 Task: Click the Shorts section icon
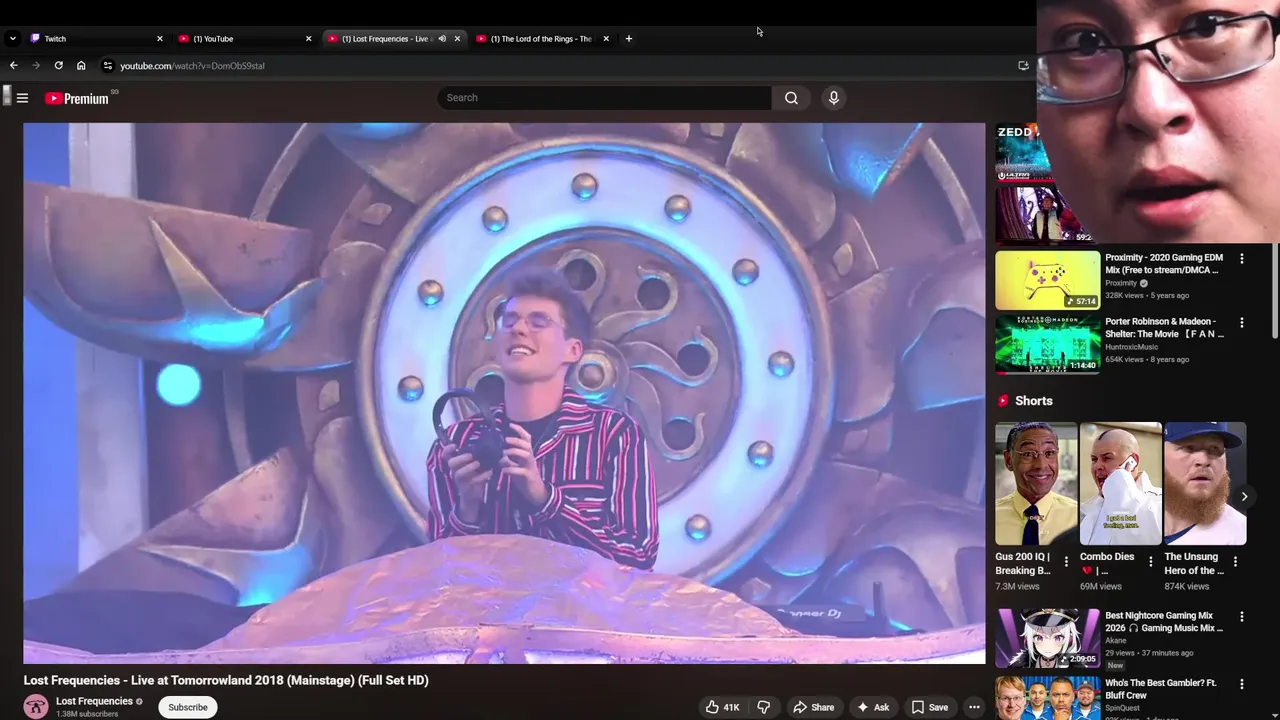1003,401
